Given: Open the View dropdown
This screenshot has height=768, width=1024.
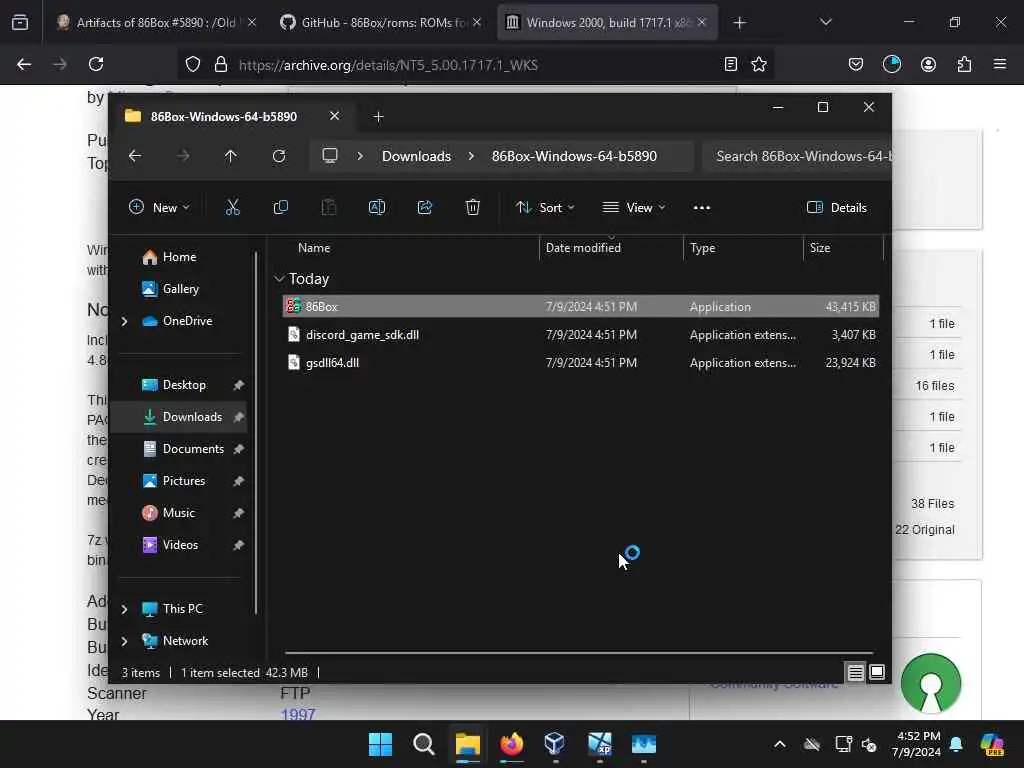Looking at the screenshot, I should [x=633, y=208].
